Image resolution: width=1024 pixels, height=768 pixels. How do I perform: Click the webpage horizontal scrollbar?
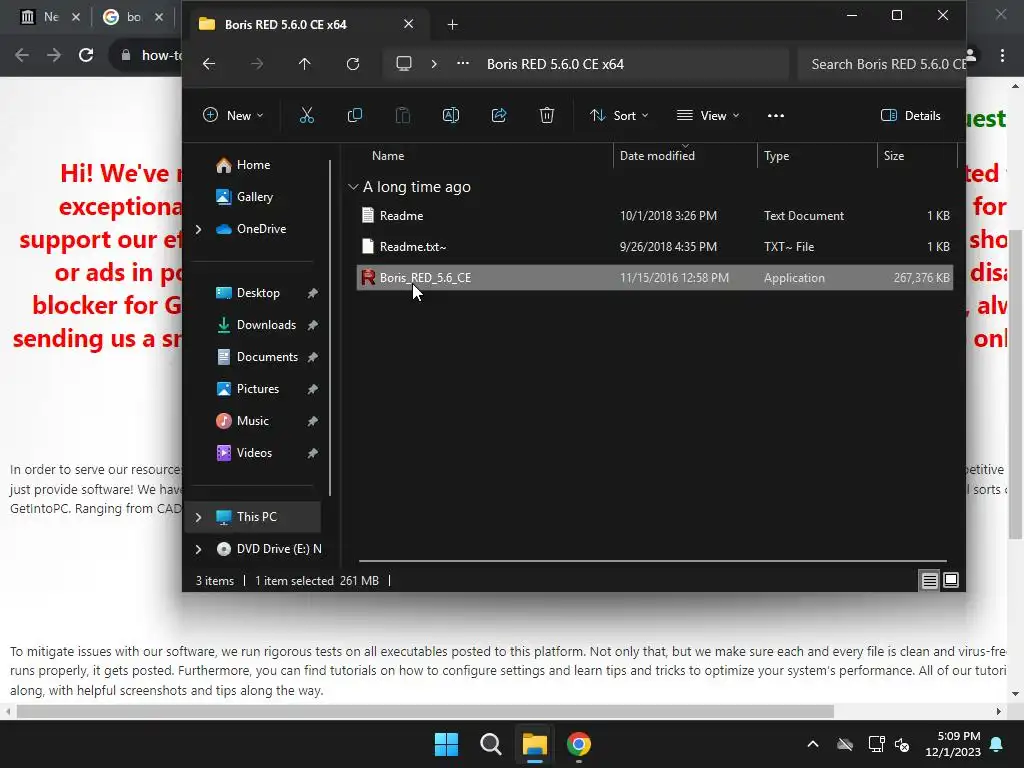pyautogui.click(x=425, y=711)
